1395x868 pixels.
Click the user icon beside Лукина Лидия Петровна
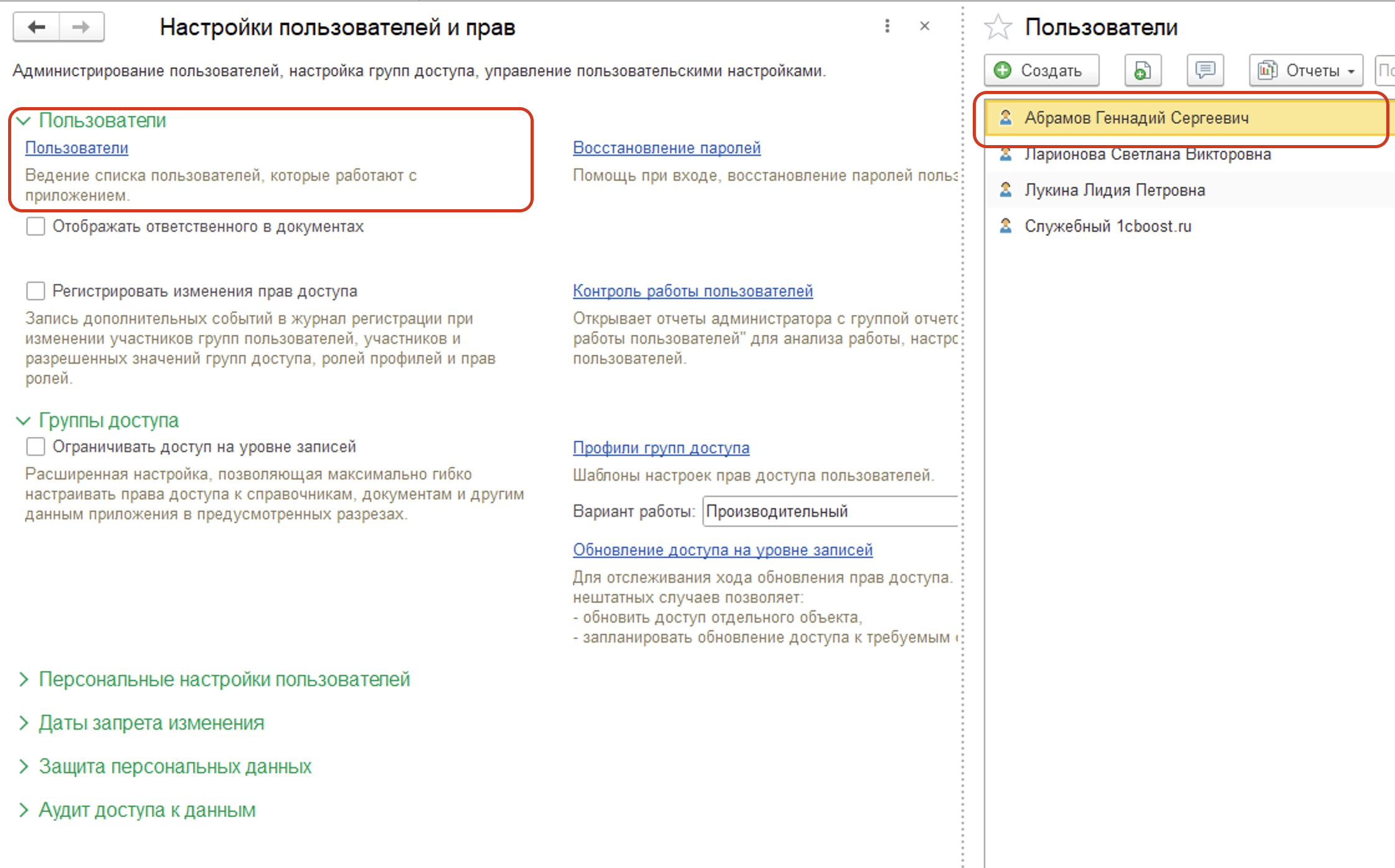[x=1006, y=189]
